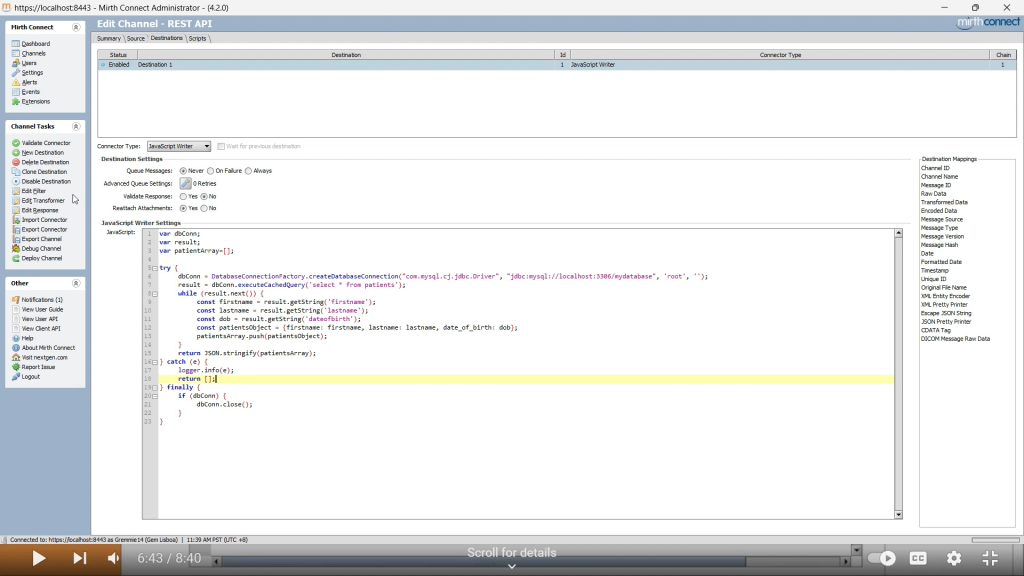Image resolution: width=1024 pixels, height=576 pixels.
Task: Click the Export Connector icon
Action: (x=16, y=229)
